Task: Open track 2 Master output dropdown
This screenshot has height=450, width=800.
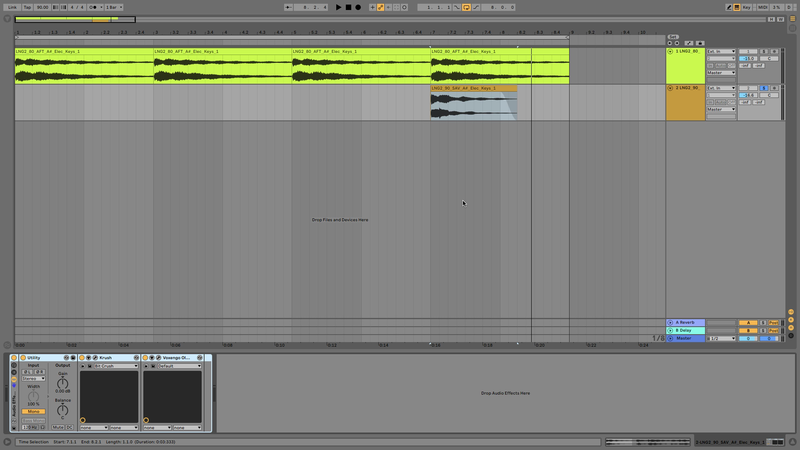Action: coord(721,109)
